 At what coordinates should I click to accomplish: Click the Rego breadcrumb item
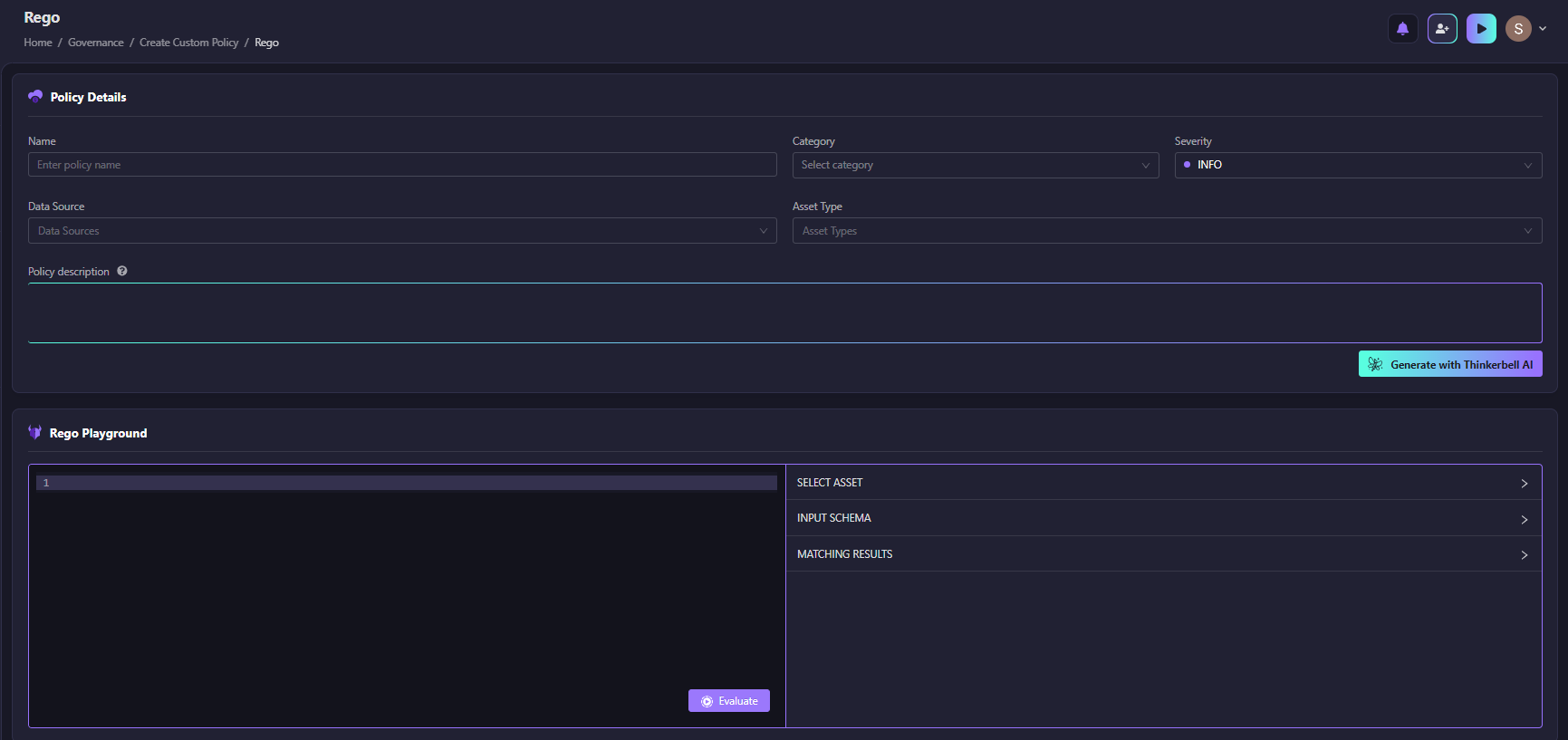pyautogui.click(x=266, y=43)
